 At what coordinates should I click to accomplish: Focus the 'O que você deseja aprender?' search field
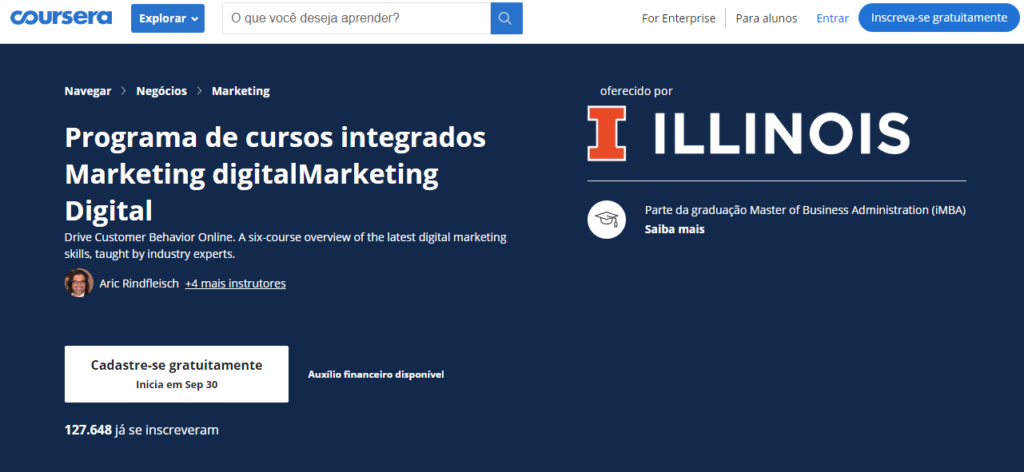[357, 18]
